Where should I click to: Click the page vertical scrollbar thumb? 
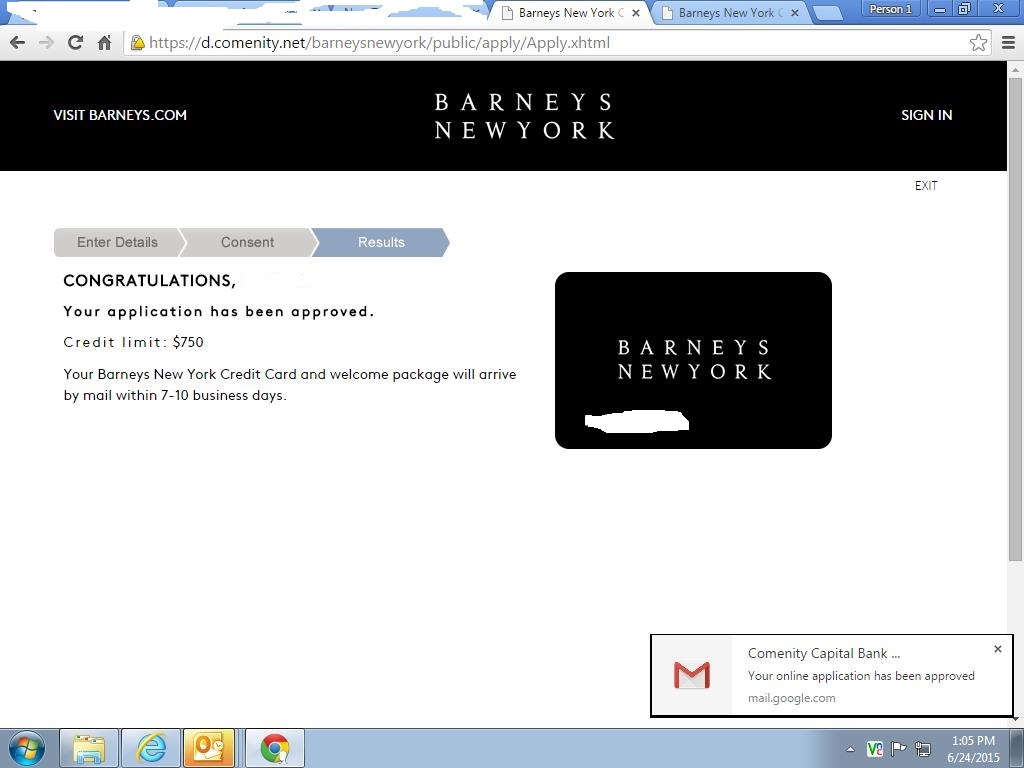1016,319
